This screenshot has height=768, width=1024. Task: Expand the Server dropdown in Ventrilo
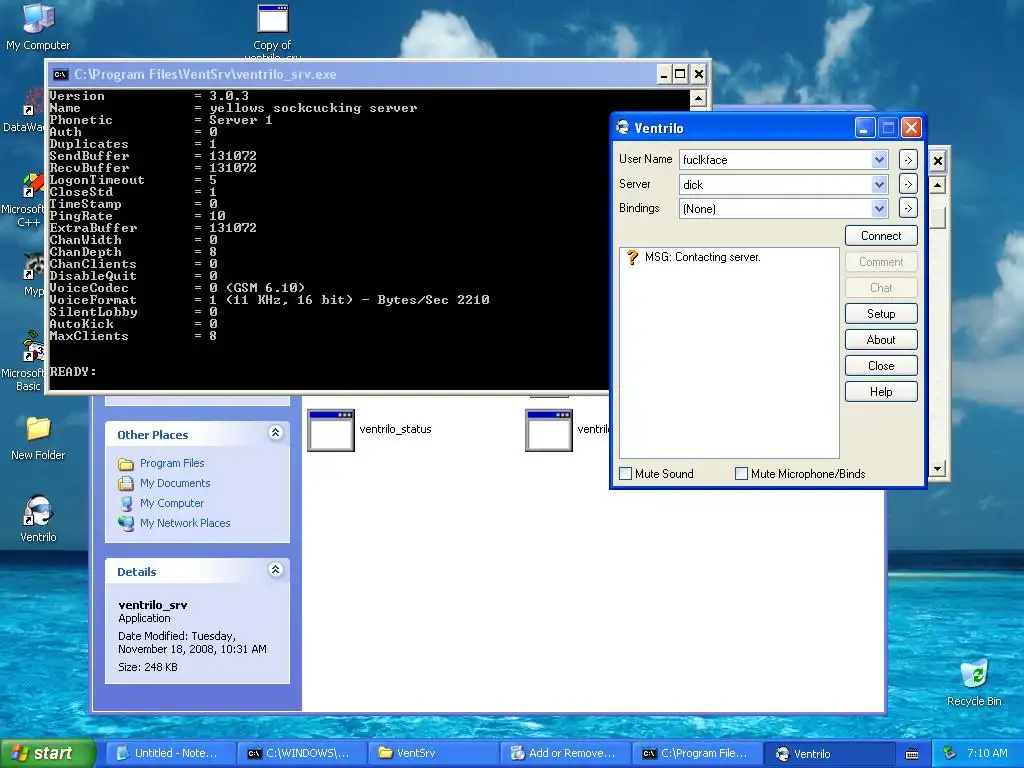point(879,185)
